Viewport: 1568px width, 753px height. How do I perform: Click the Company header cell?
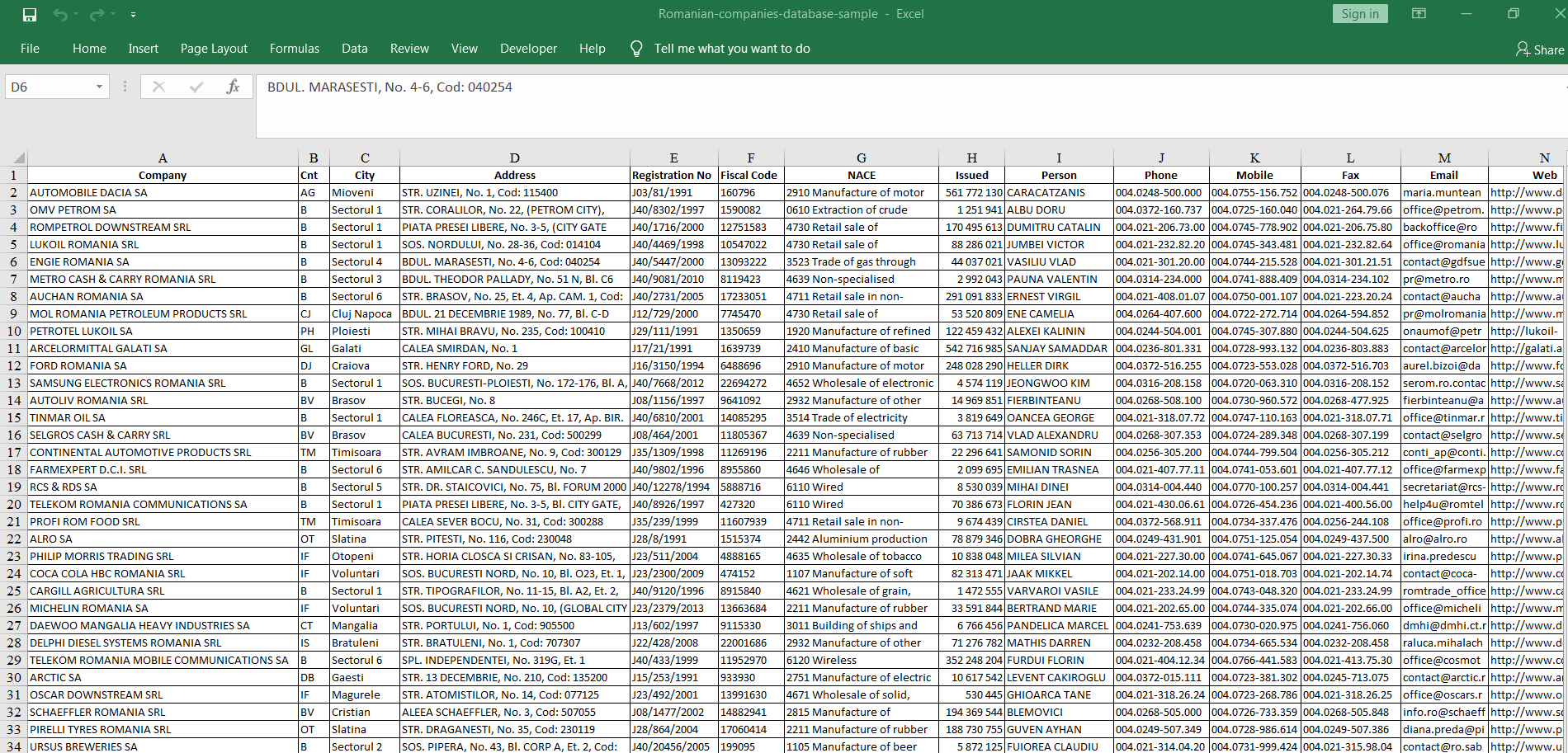point(163,175)
